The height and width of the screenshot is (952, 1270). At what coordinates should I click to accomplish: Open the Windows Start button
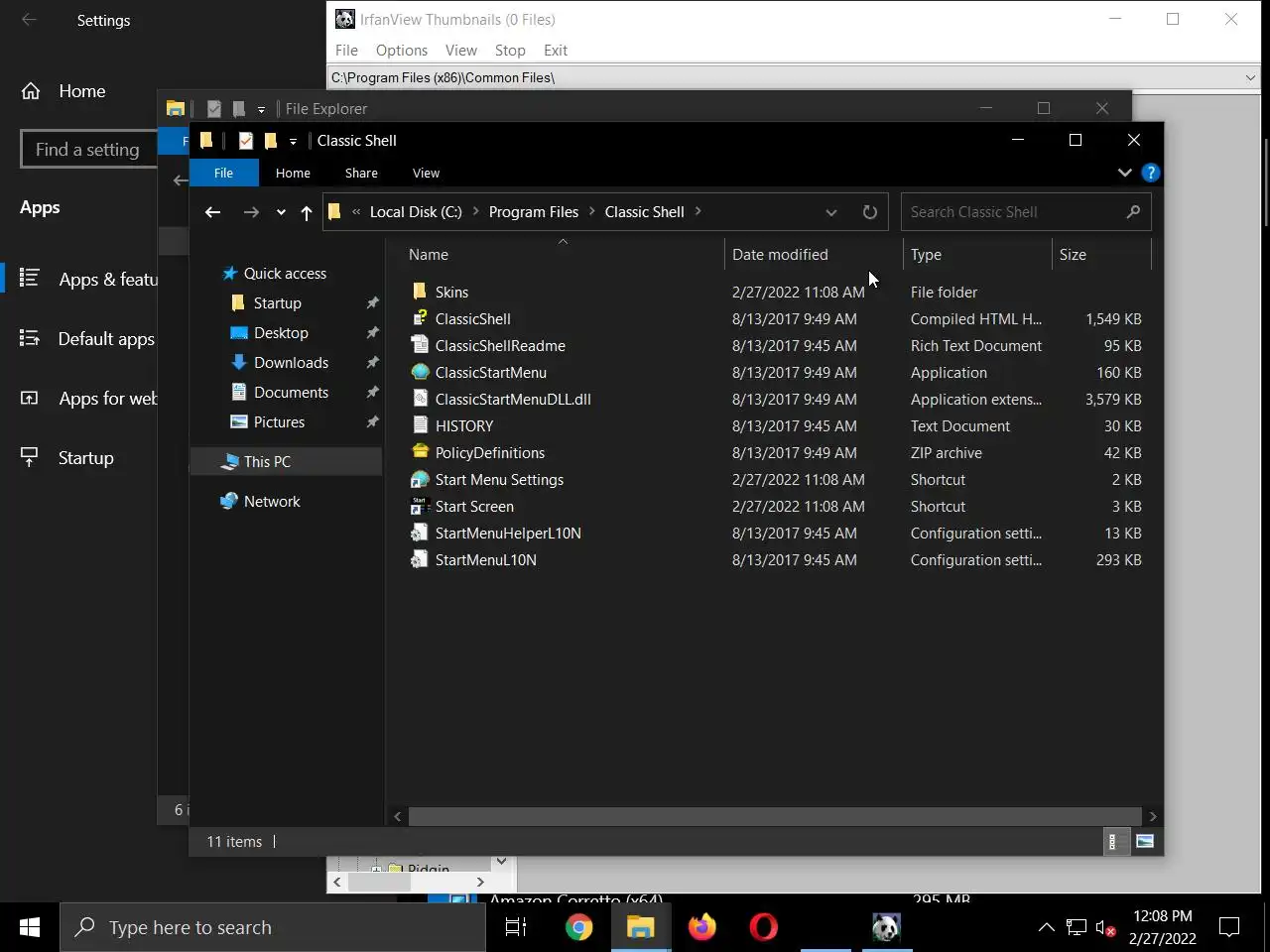point(30,927)
